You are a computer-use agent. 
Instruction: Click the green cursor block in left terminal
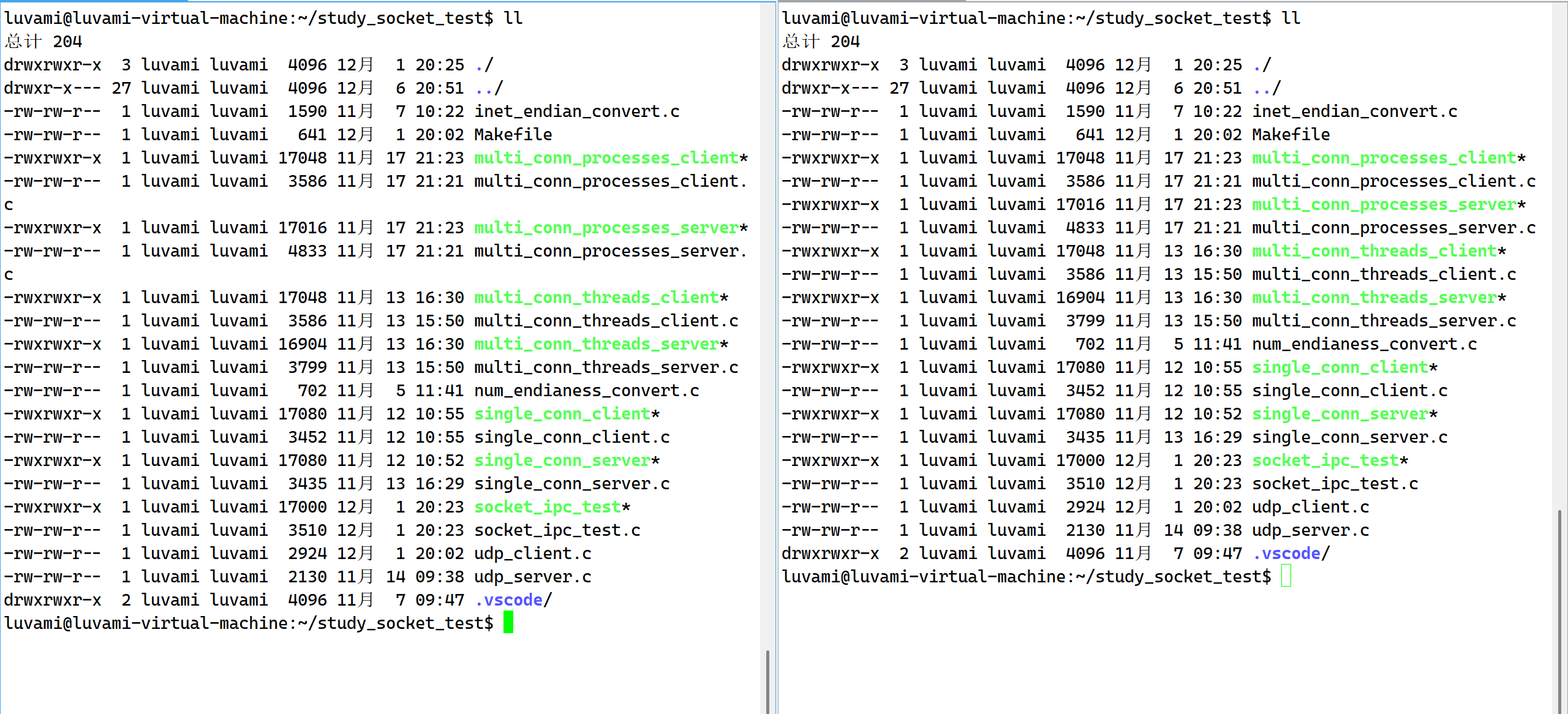tap(508, 623)
